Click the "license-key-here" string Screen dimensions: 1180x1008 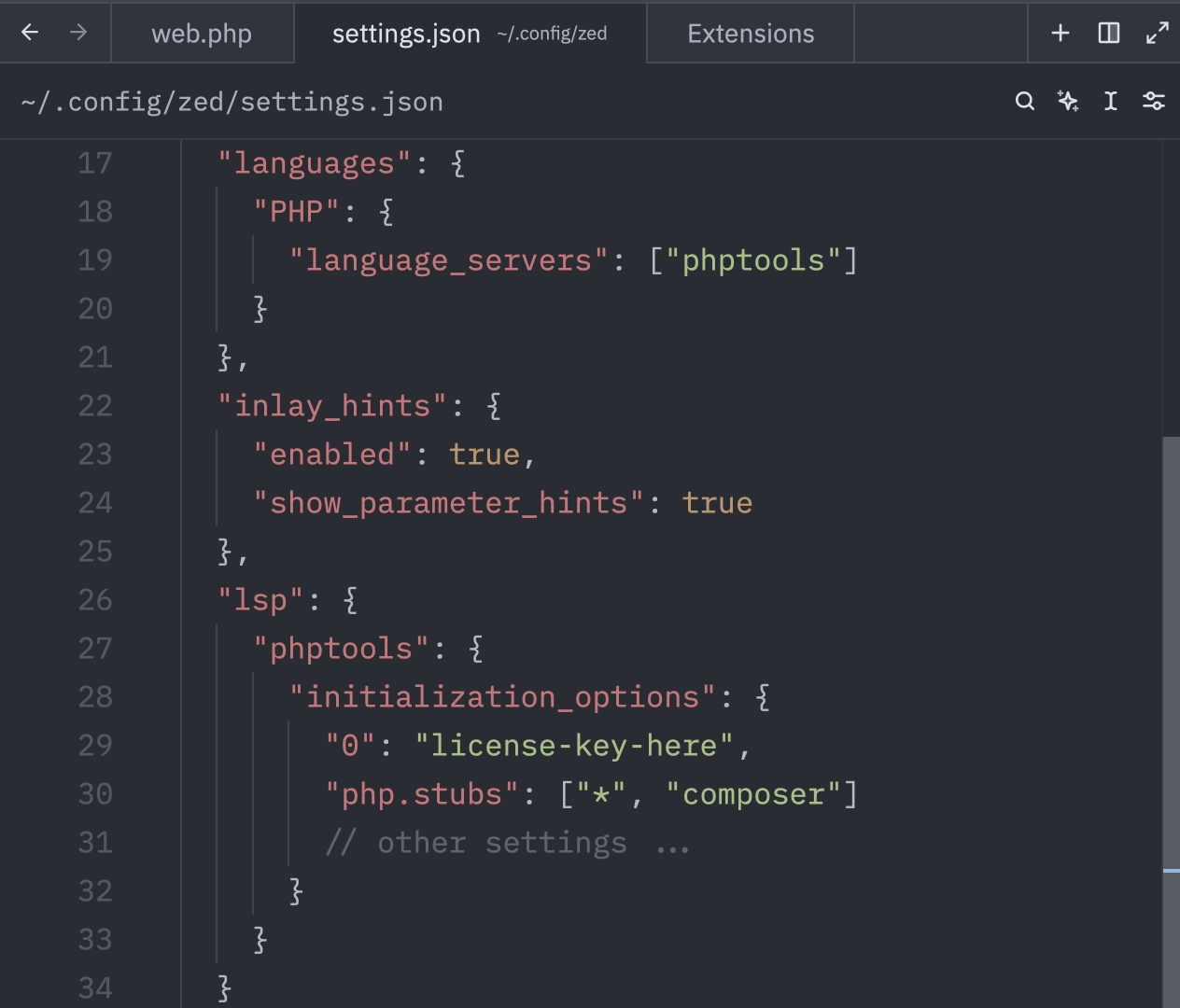[574, 746]
